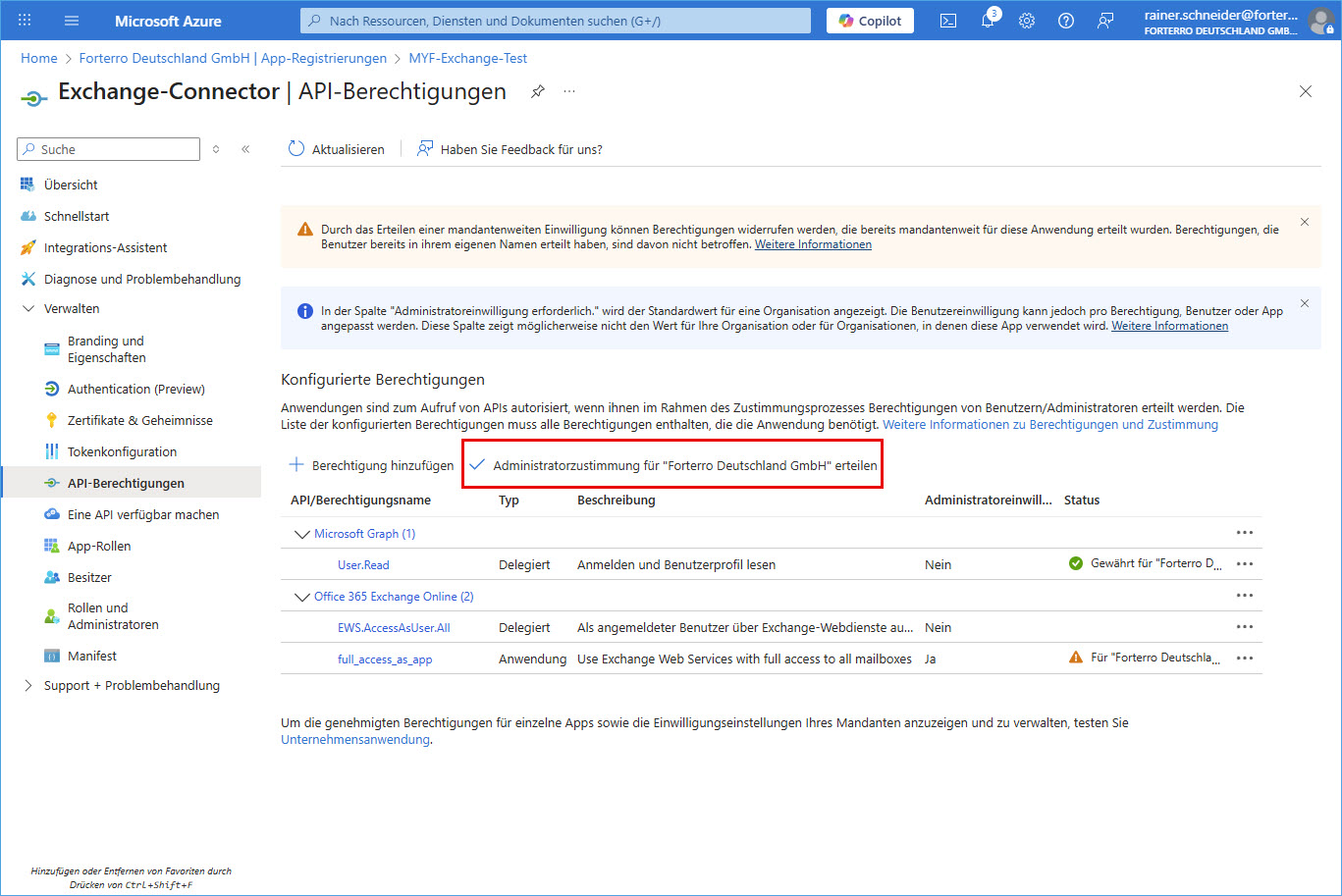Open ellipsis menu for full_access_as_app row
The image size is (1342, 896).
point(1245,659)
